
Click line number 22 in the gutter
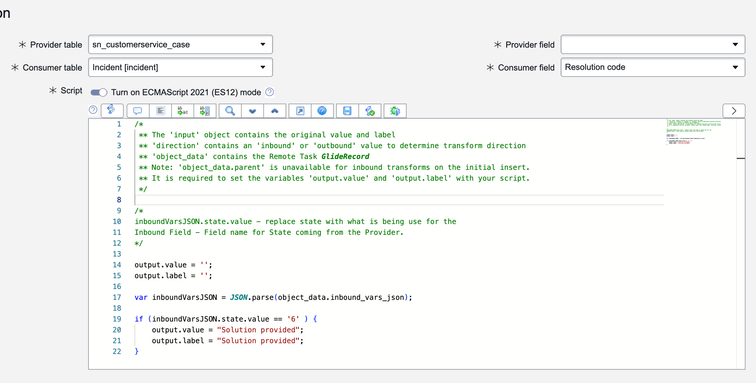pos(117,352)
